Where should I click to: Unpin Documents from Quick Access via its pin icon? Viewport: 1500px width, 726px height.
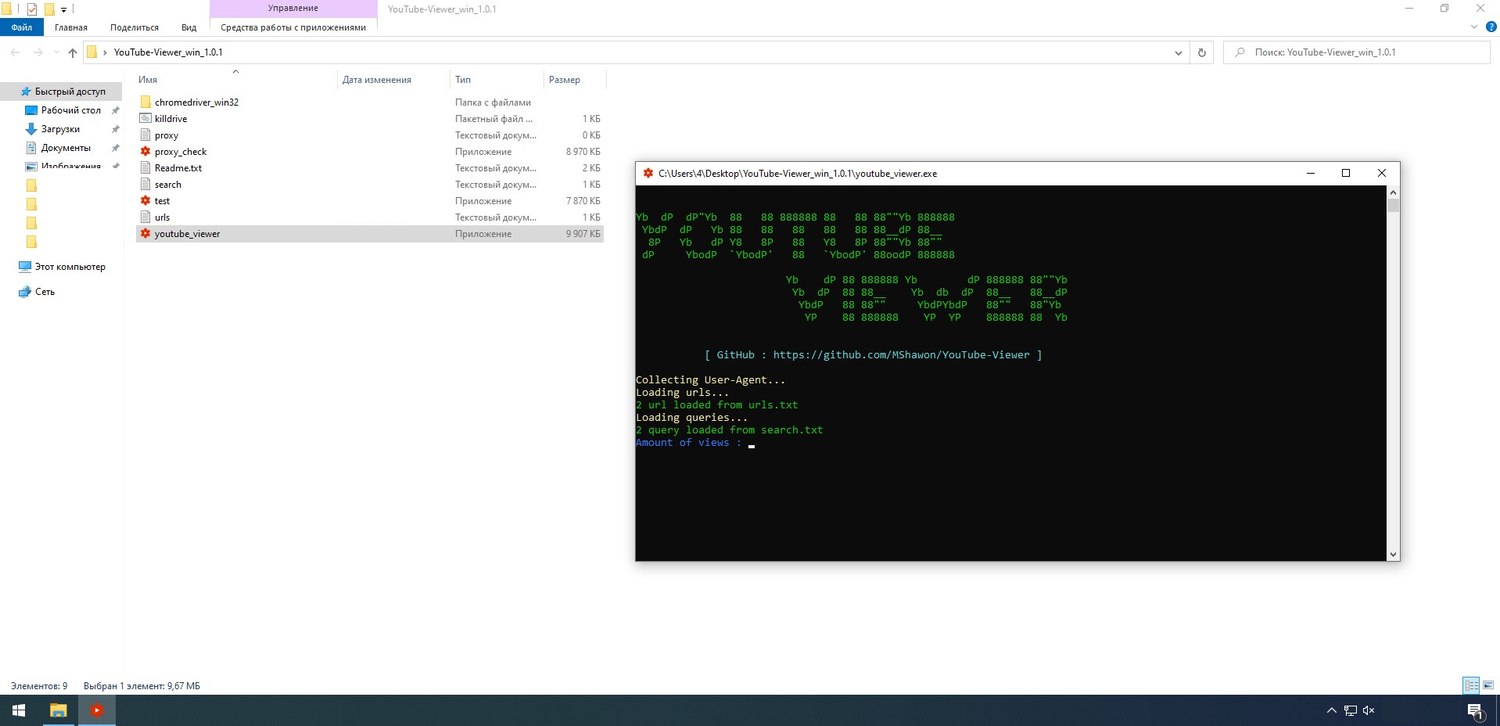[116, 148]
